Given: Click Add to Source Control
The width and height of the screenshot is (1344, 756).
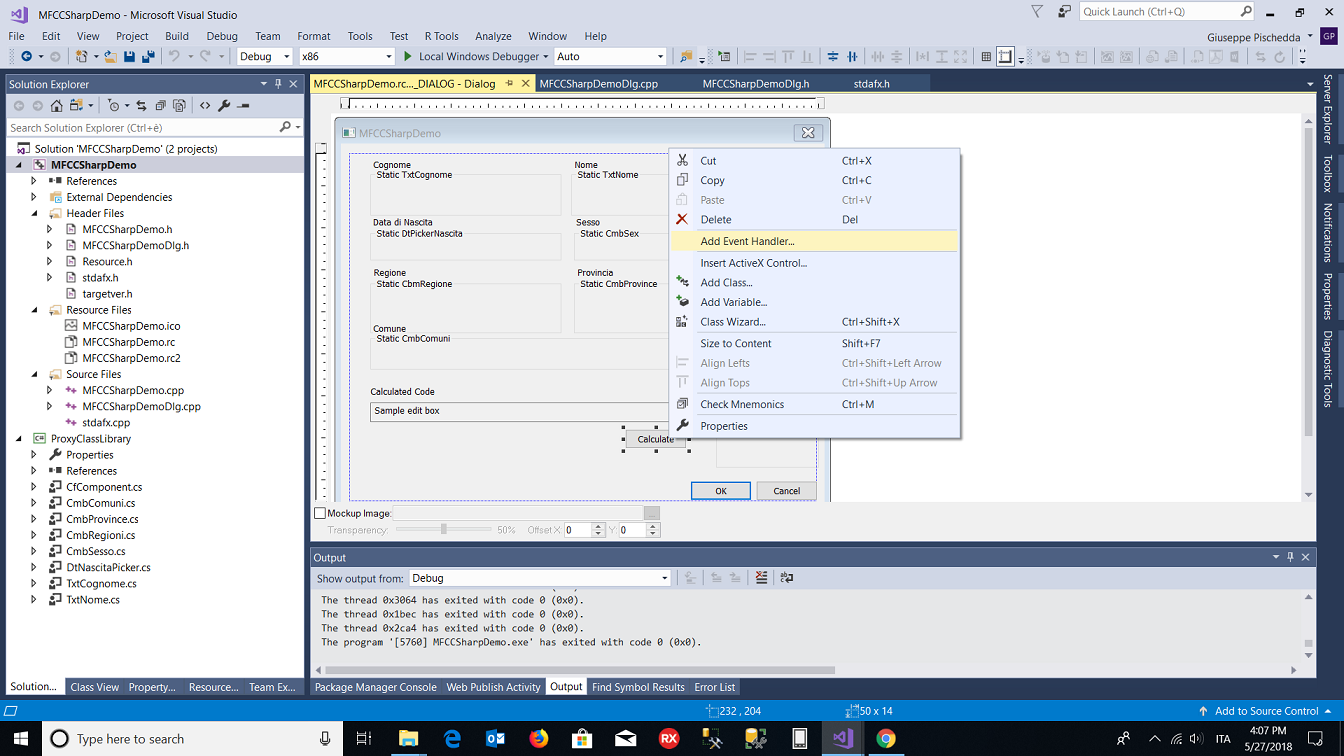Looking at the screenshot, I should (x=1266, y=711).
